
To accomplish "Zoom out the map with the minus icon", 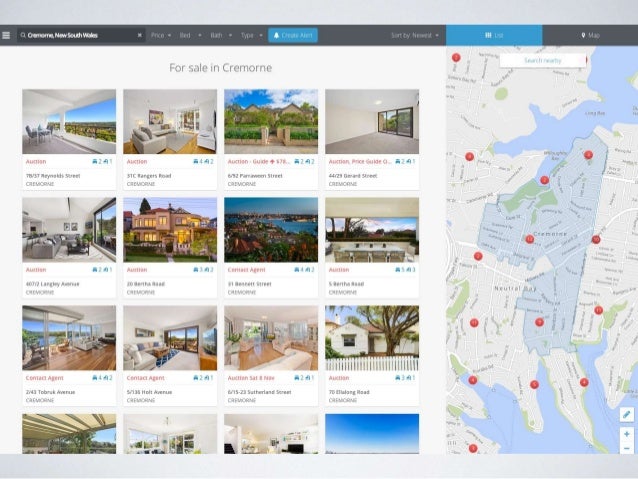I will (x=627, y=448).
